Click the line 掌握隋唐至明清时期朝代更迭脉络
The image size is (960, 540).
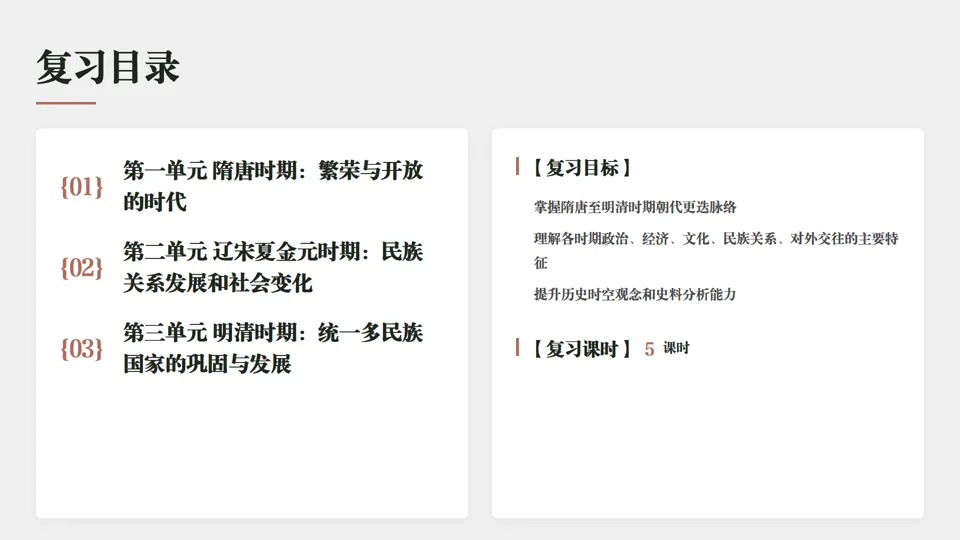(635, 207)
